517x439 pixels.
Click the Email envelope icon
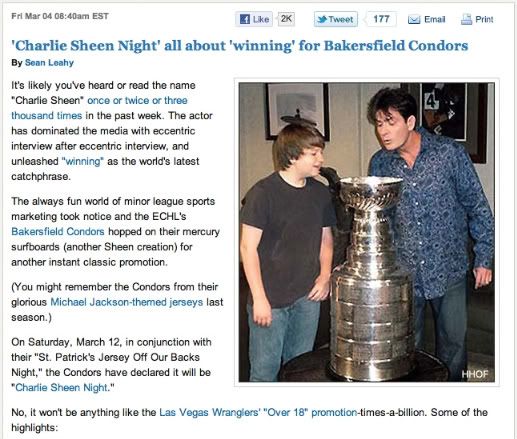click(414, 20)
